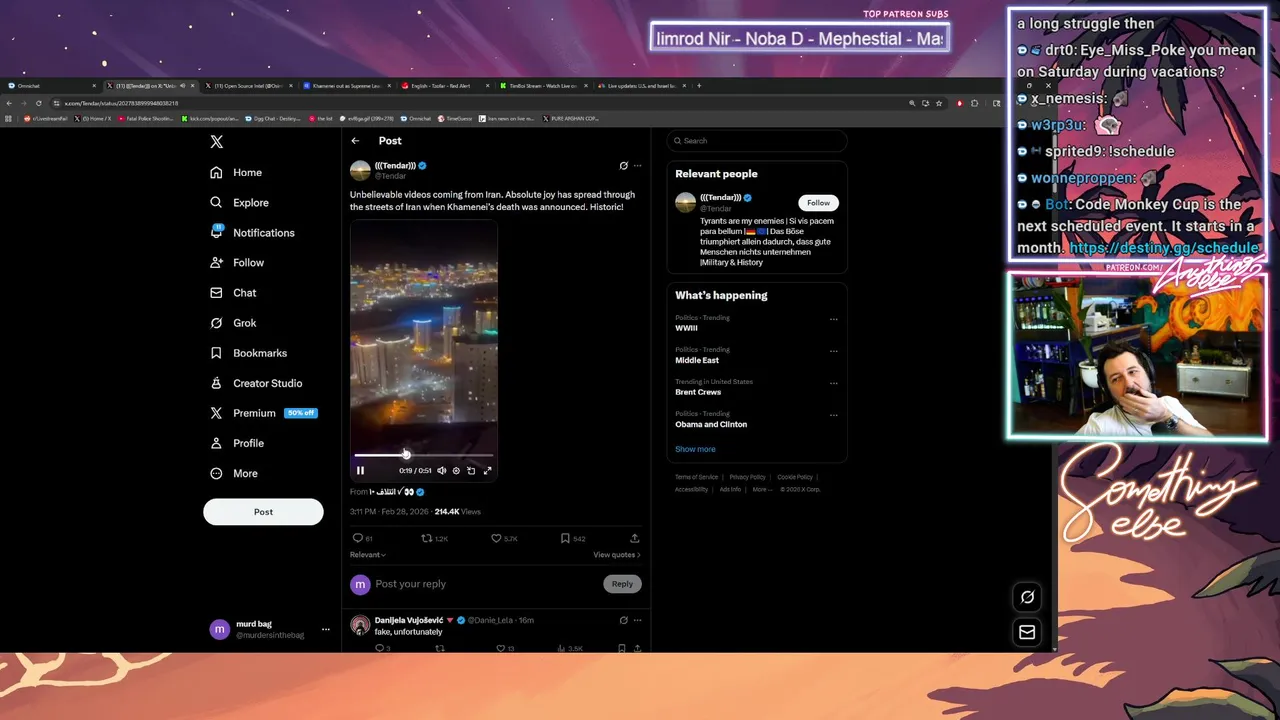Viewport: 1280px width, 720px height.
Task: Click Grok icon on Danijela's reply
Action: point(623,620)
